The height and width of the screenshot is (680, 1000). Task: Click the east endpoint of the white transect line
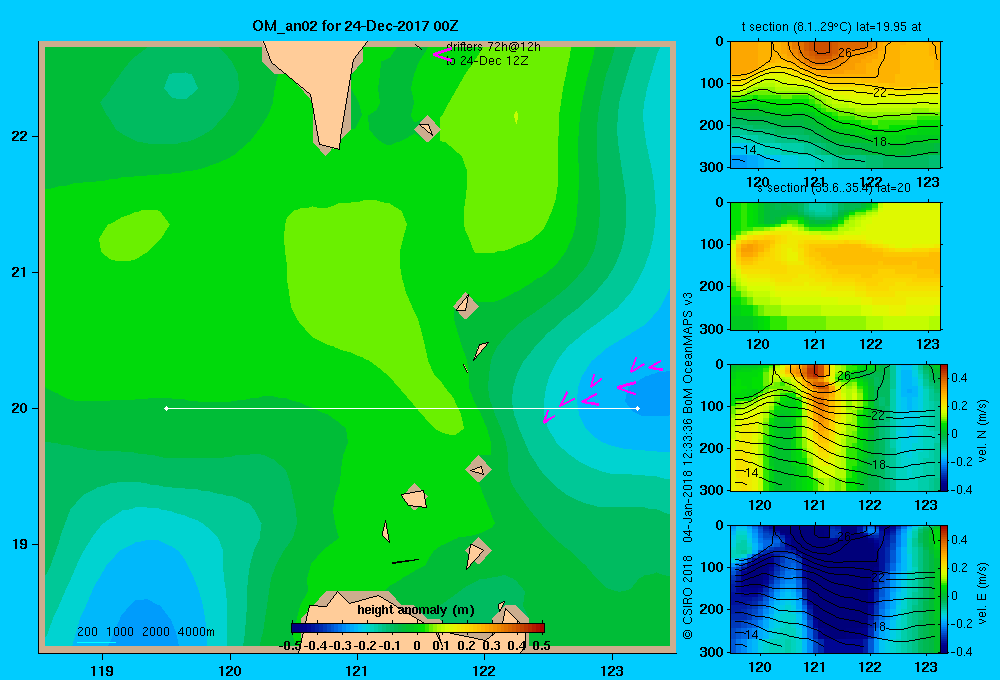point(638,408)
